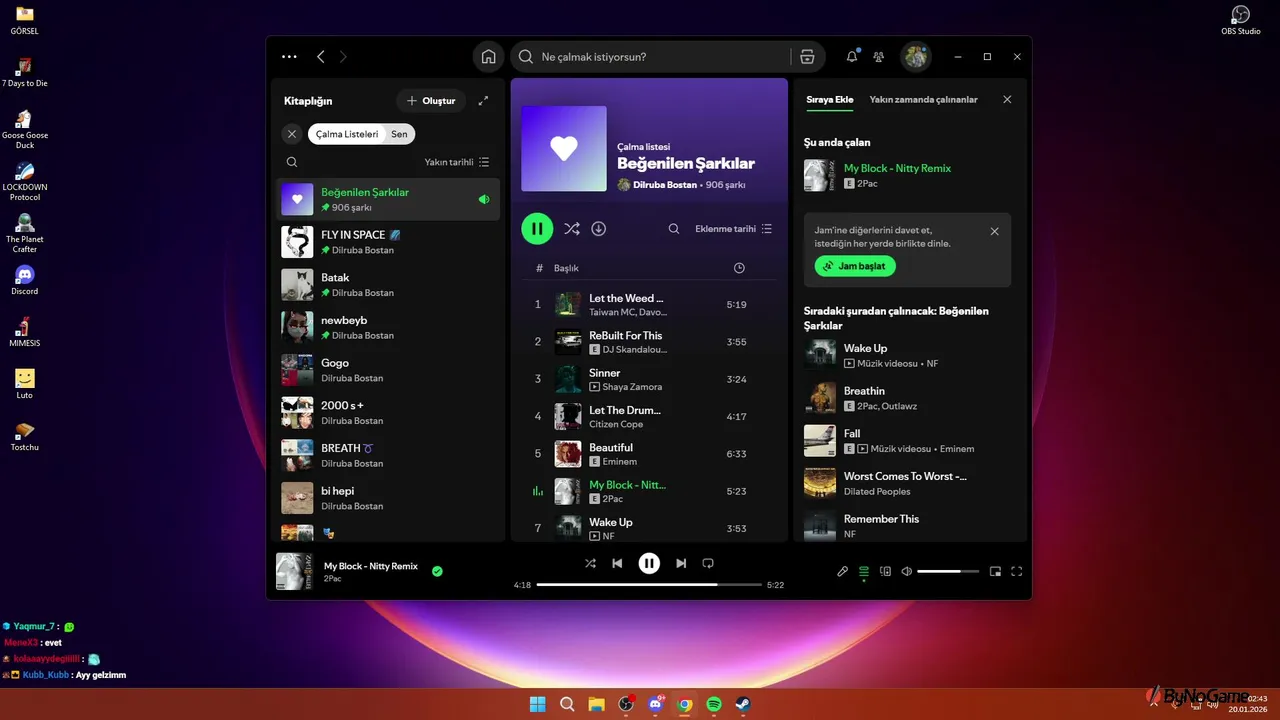Play Beautiful by Eminem in tracklist

pyautogui.click(x=649, y=454)
